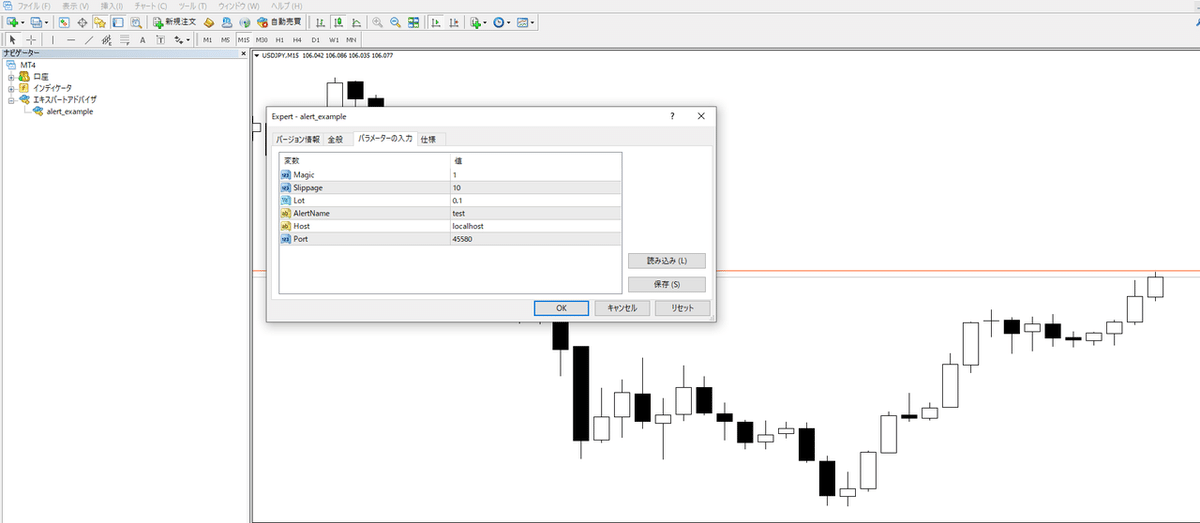
Task: Set timeframe to M1
Action: click(207, 40)
